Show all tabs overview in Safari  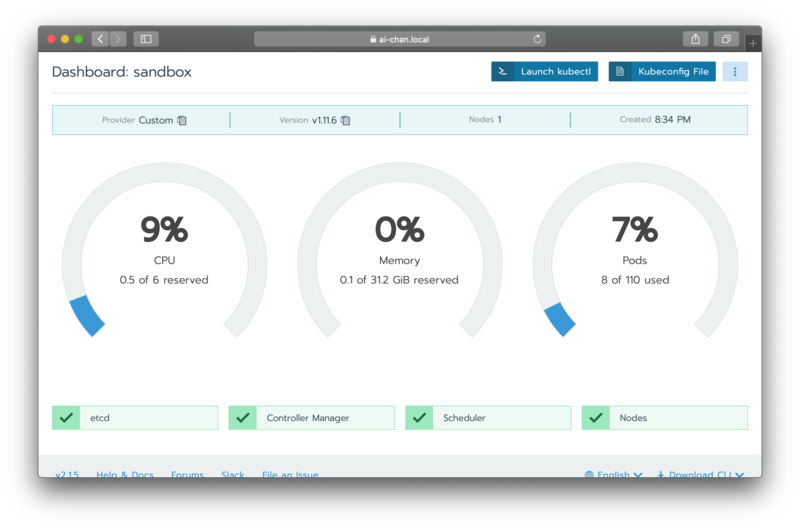pyautogui.click(x=726, y=39)
